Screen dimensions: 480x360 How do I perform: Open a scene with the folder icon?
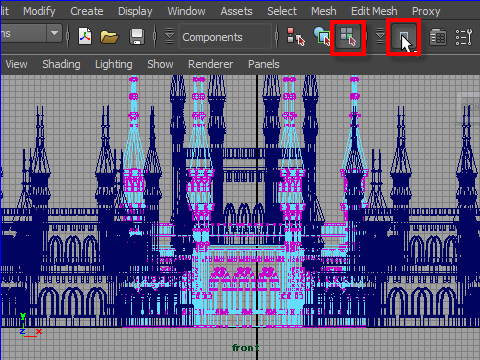[109, 37]
